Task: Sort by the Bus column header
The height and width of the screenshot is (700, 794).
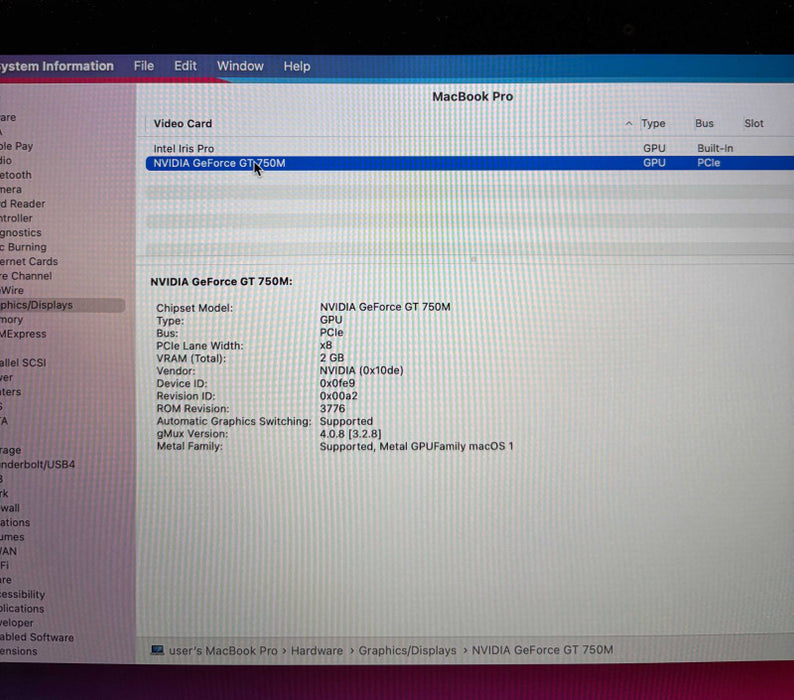Action: click(x=704, y=124)
